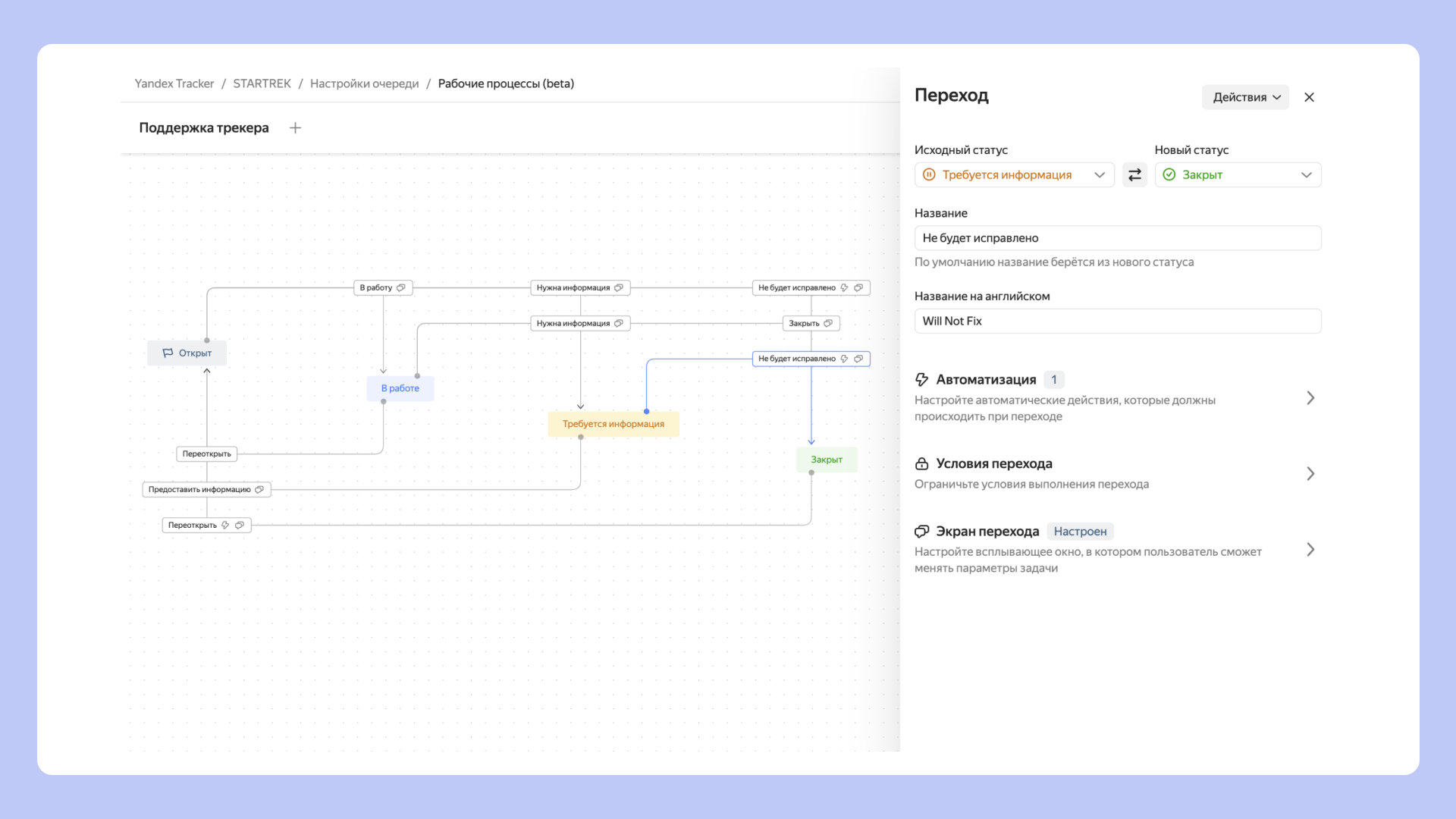Go to the Настройки очереди breadcrumb
The width and height of the screenshot is (1456, 819).
[x=364, y=83]
